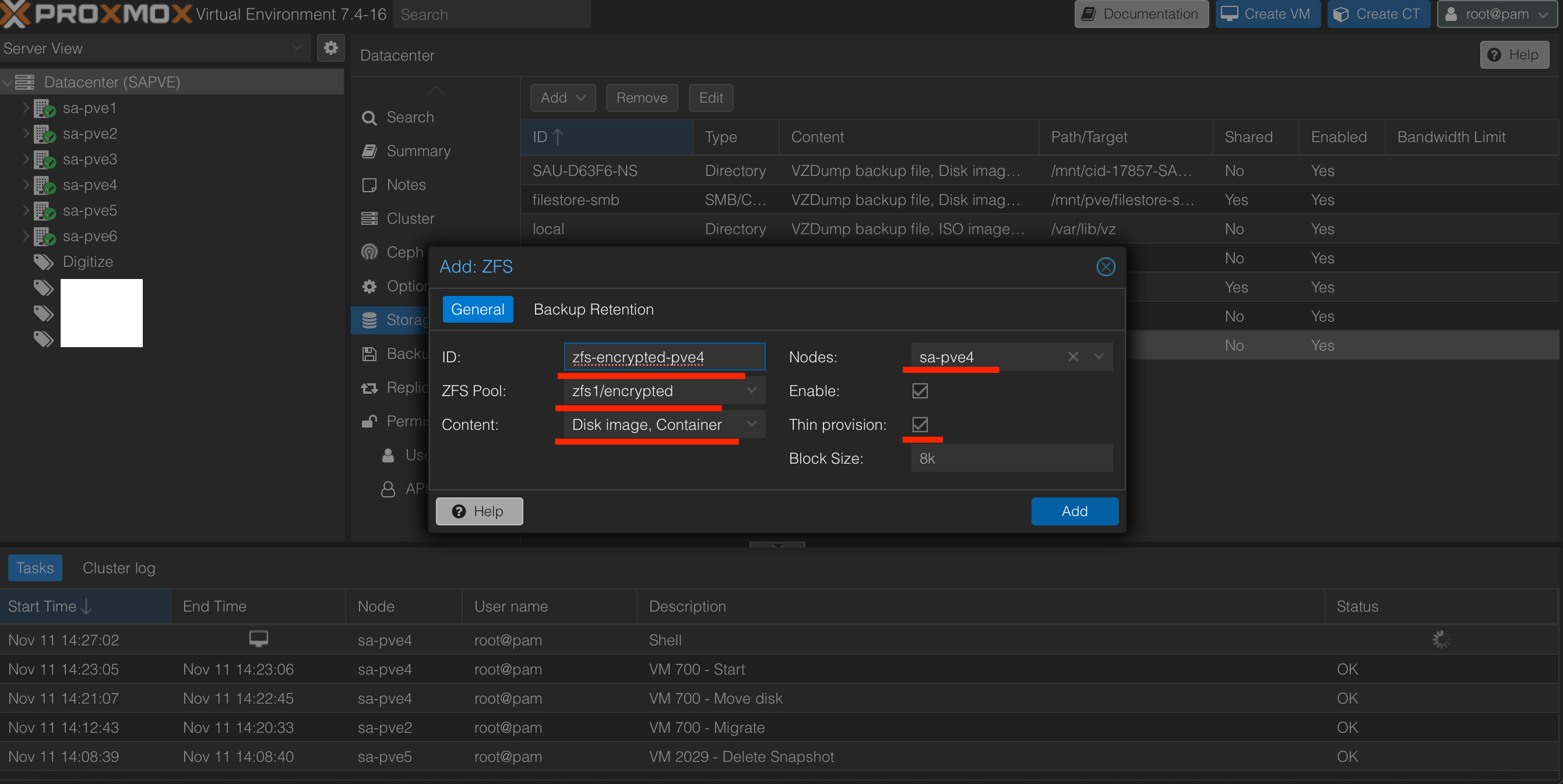Viewport: 1563px width, 784px height.
Task: Open the Notes panel for the Datacenter
Action: point(406,184)
